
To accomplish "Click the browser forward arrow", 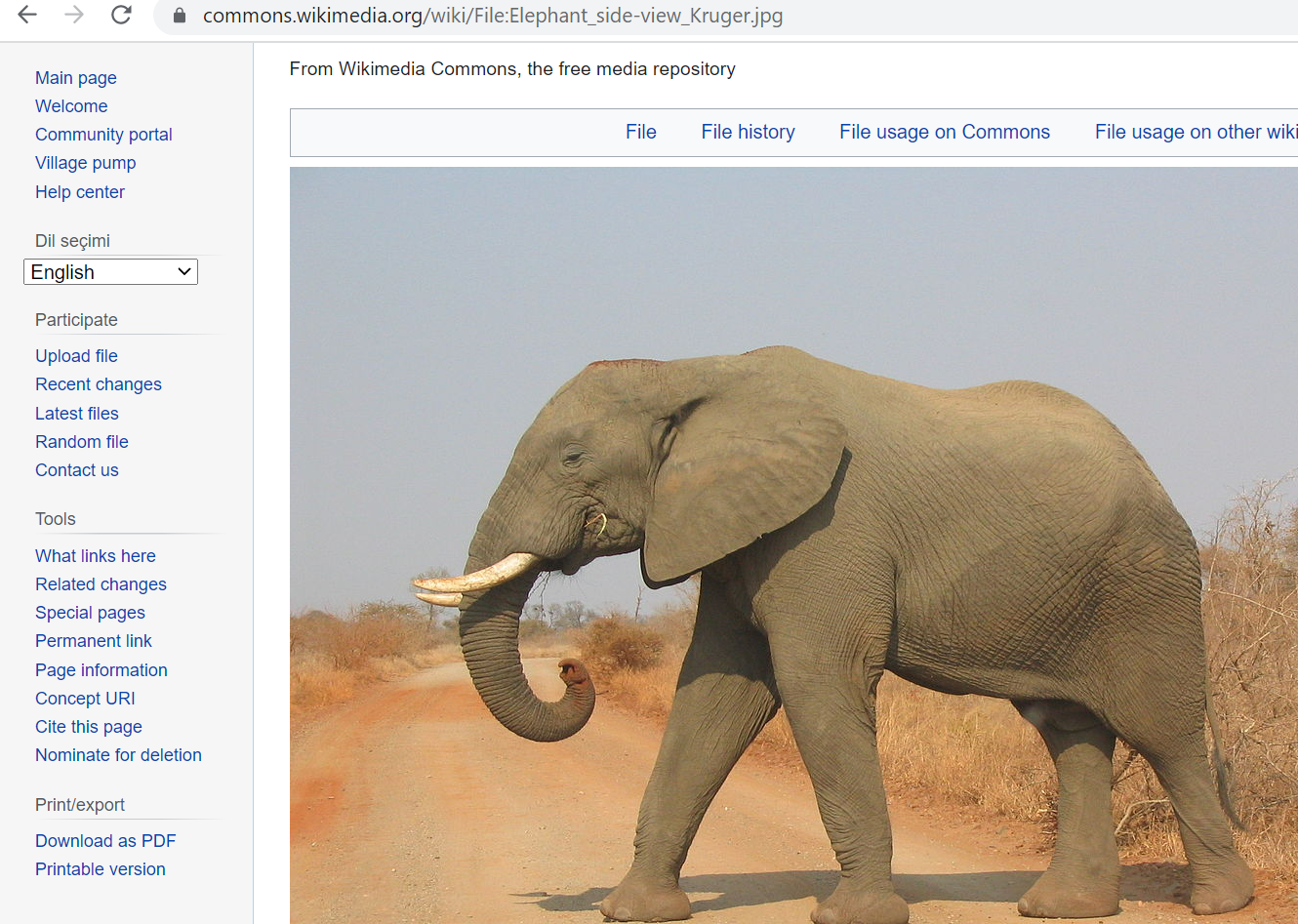I will 74,15.
